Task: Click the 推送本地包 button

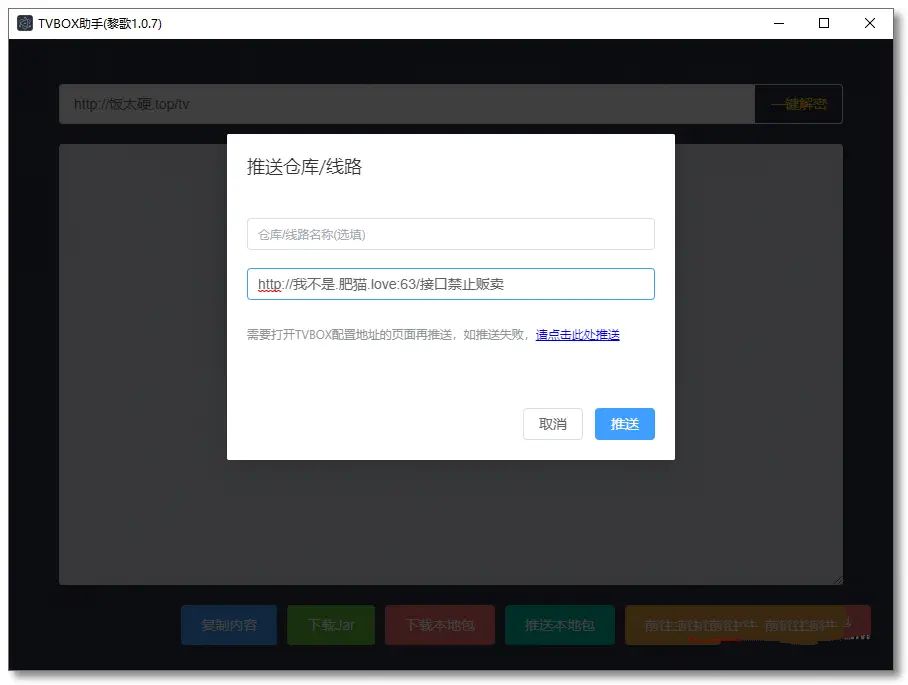Action: (x=560, y=625)
